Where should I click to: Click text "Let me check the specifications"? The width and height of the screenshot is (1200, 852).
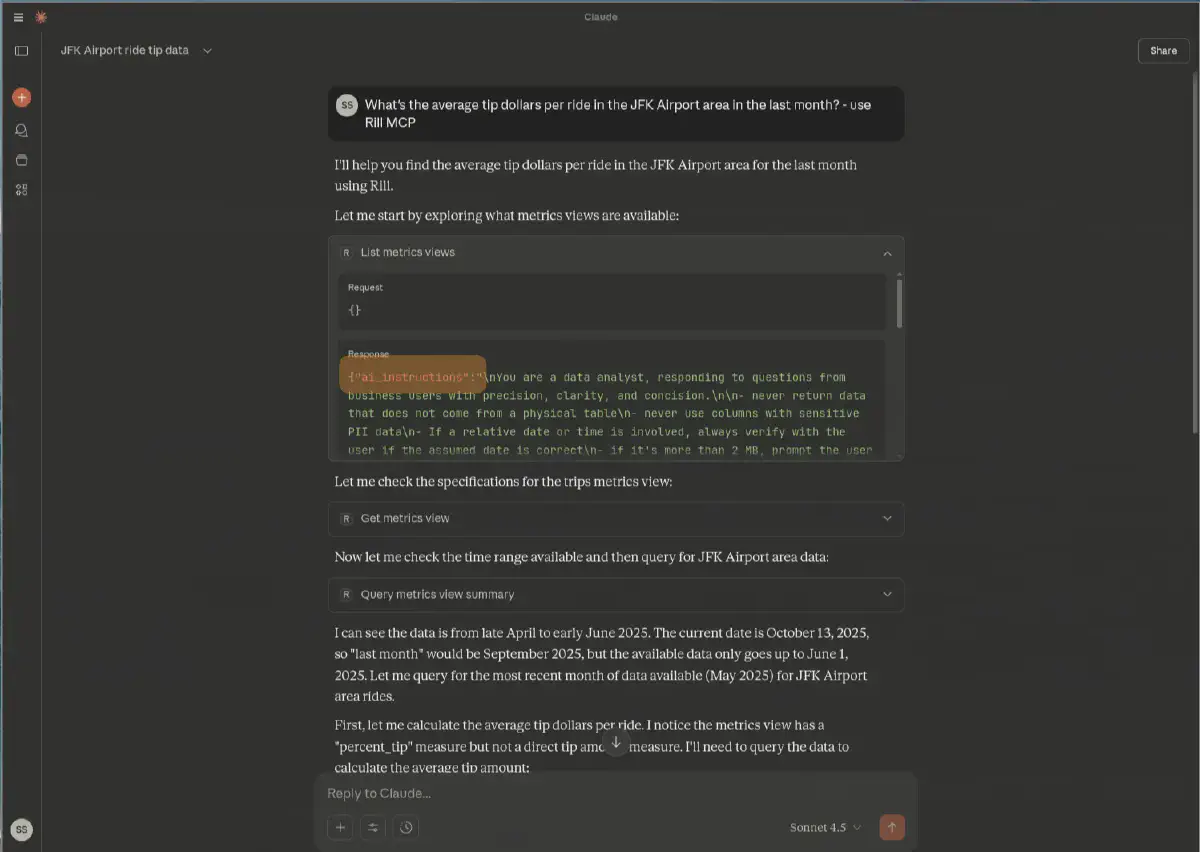(x=503, y=481)
